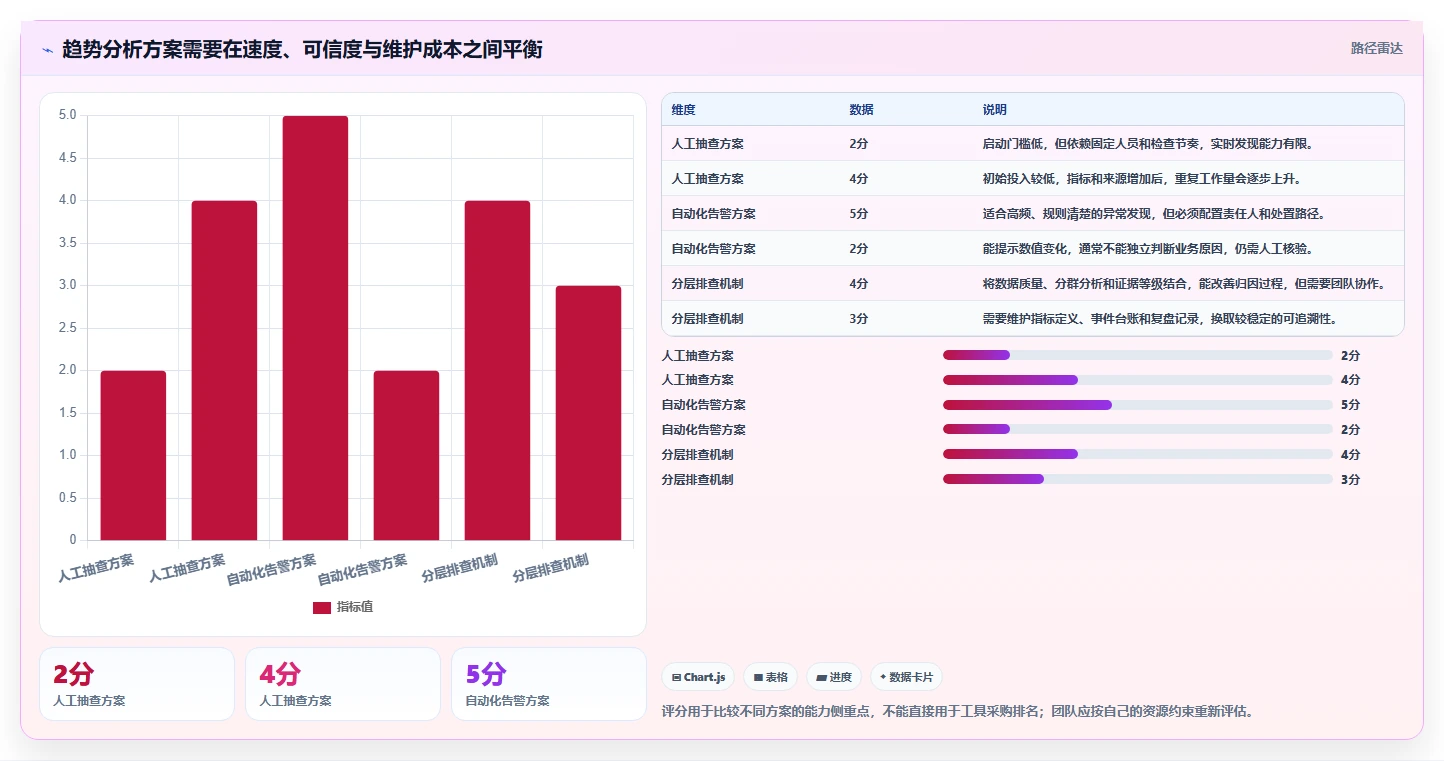Click the page title about 趋势分析方案
The image size is (1444, 761).
tap(302, 49)
